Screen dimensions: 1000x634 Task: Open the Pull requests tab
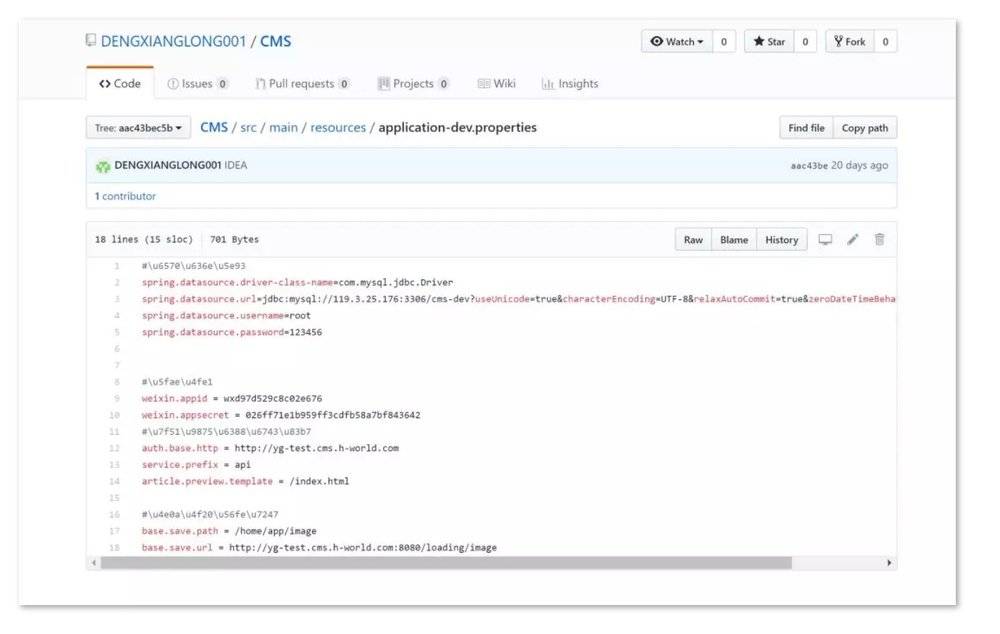[302, 84]
